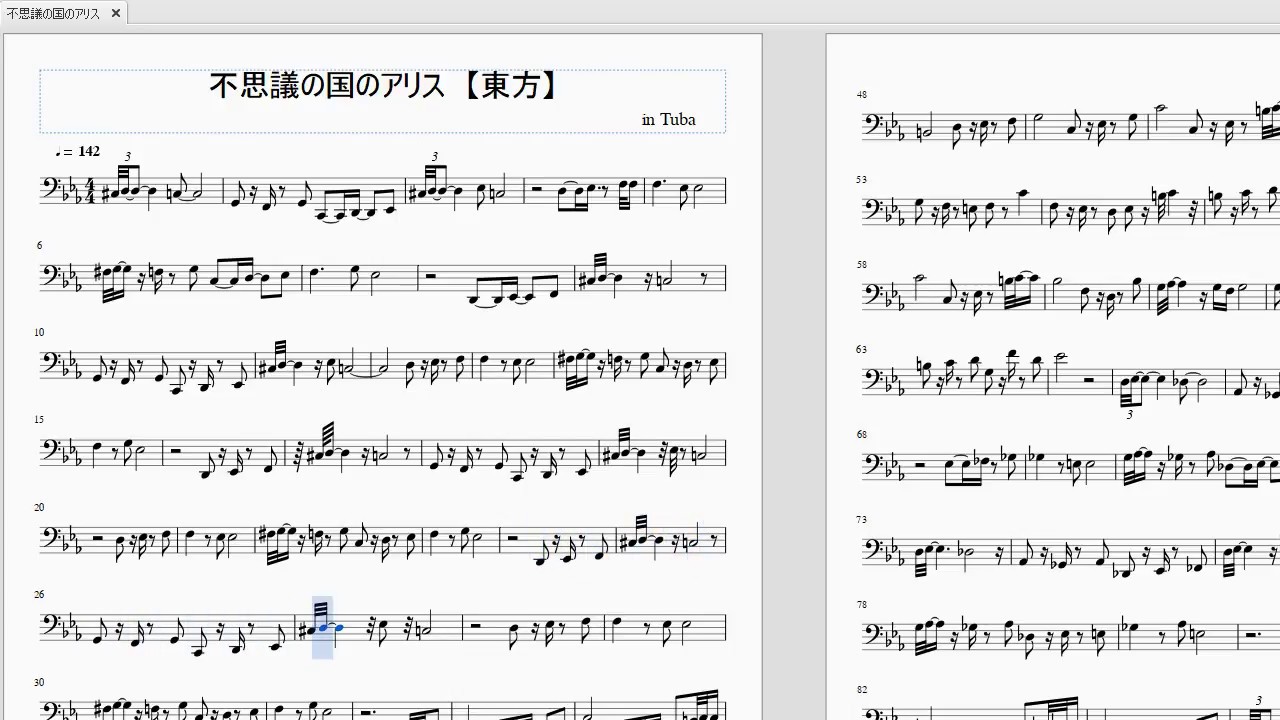The width and height of the screenshot is (1280, 720).
Task: Click measure number 63 on the second page
Action: tap(862, 350)
